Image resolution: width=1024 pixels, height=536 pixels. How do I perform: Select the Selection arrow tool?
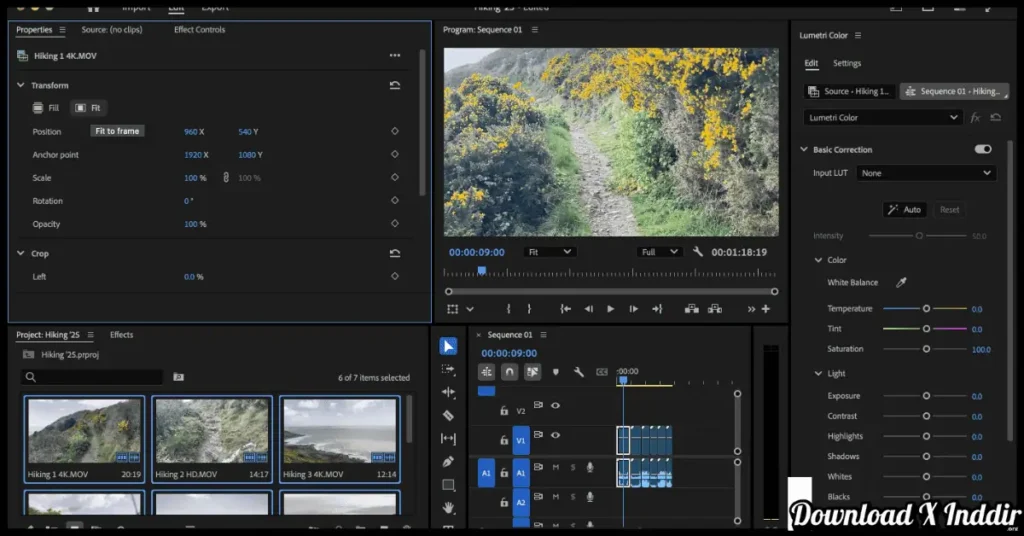coord(448,346)
